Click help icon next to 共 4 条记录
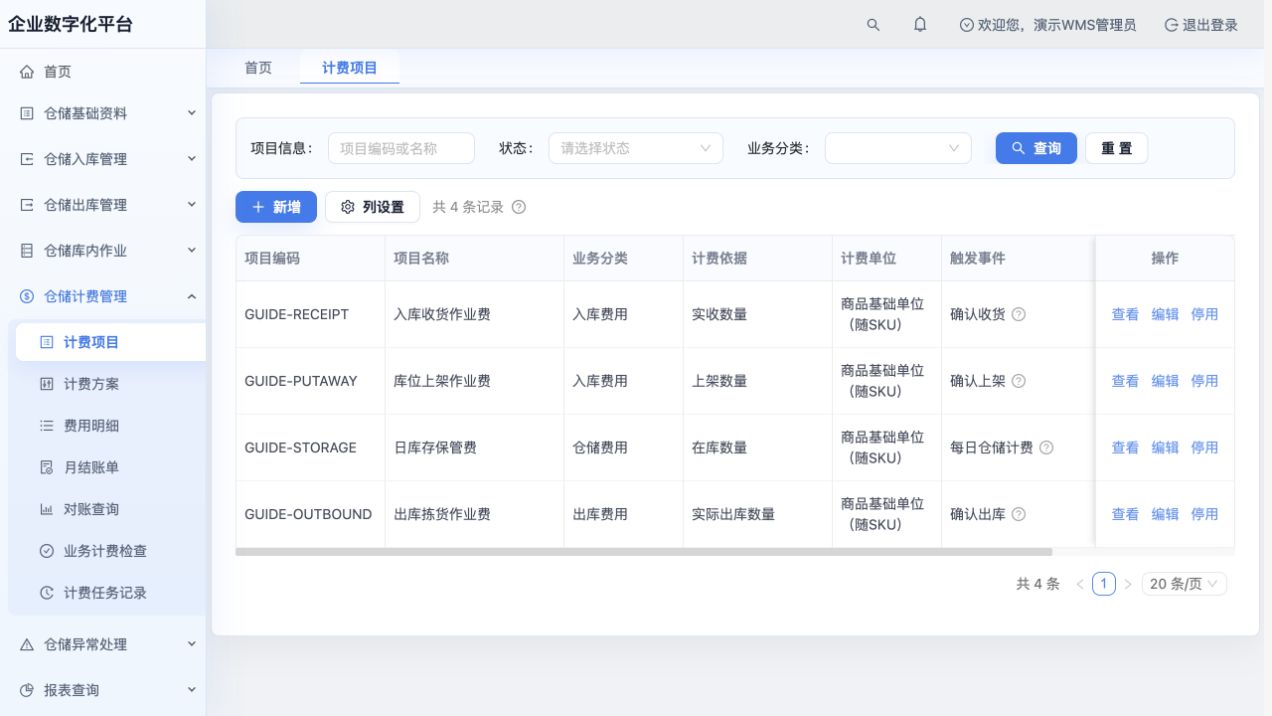 [x=519, y=207]
